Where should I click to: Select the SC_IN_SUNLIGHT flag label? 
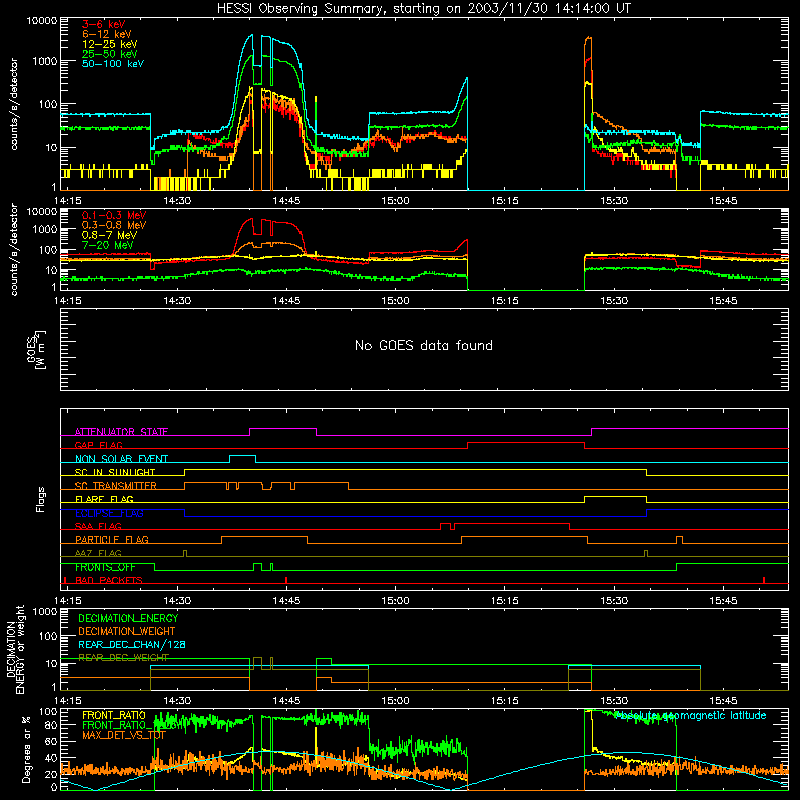coord(115,472)
